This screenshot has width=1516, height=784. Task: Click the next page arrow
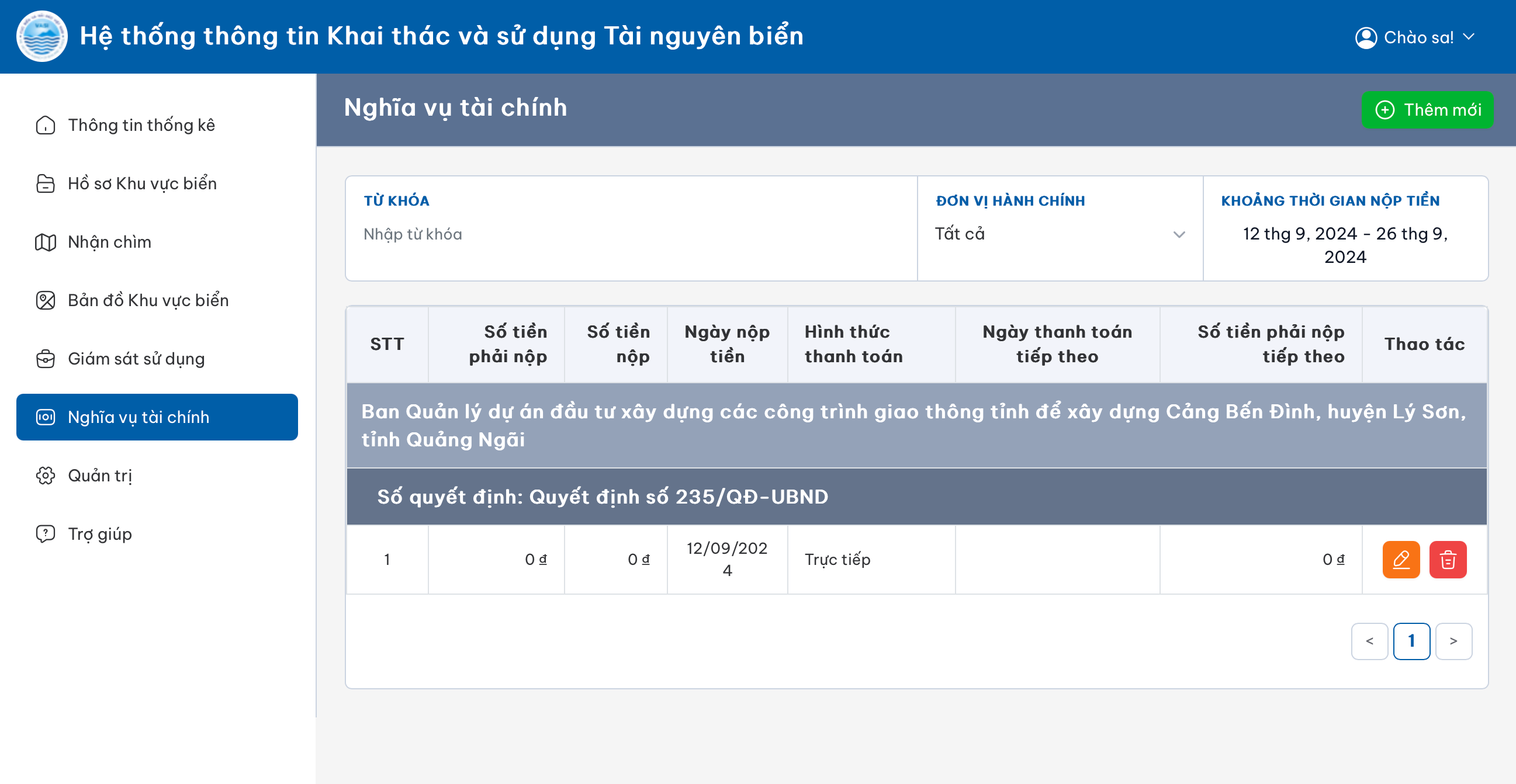(1453, 640)
